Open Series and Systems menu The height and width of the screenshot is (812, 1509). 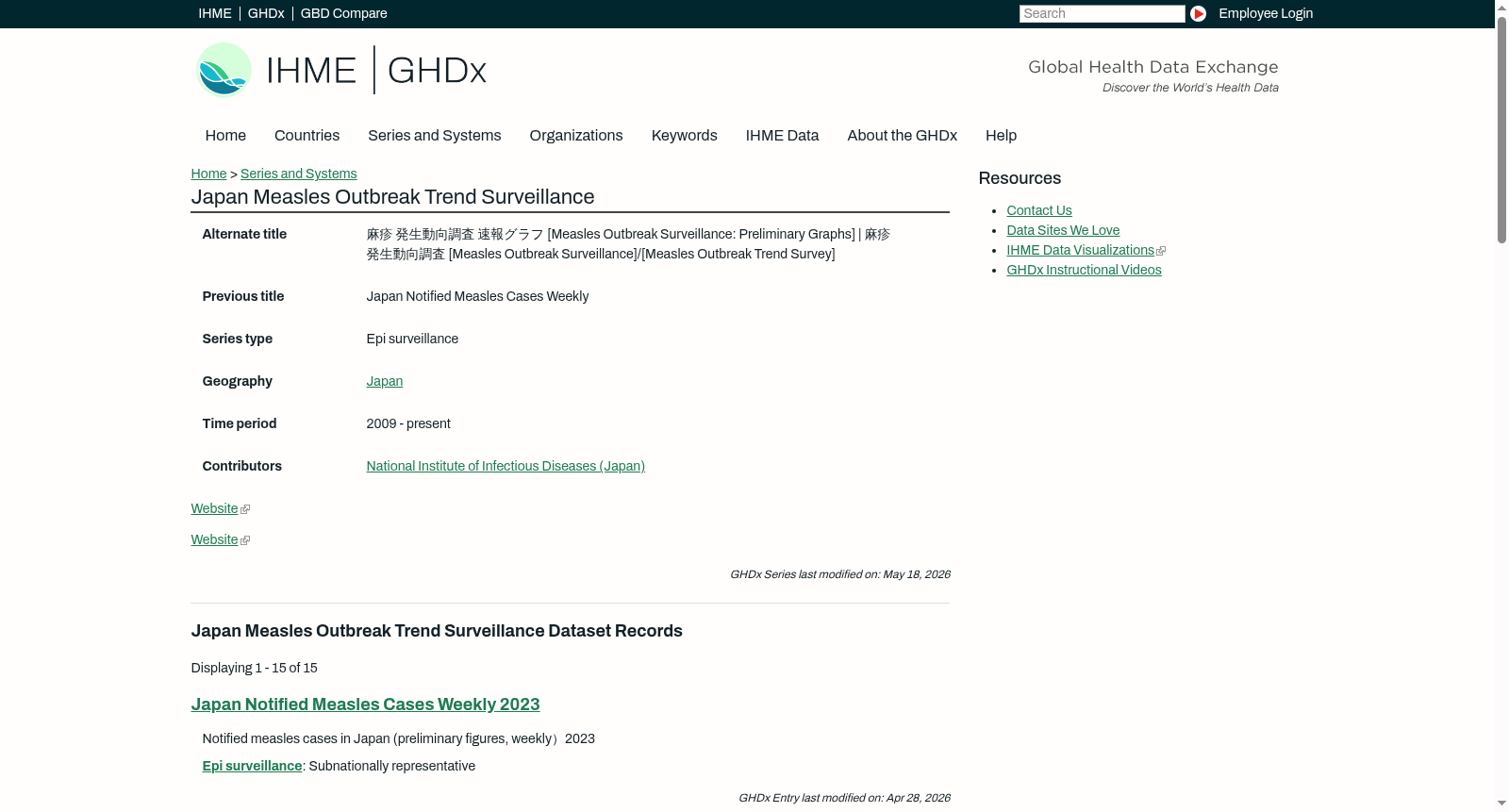click(435, 136)
